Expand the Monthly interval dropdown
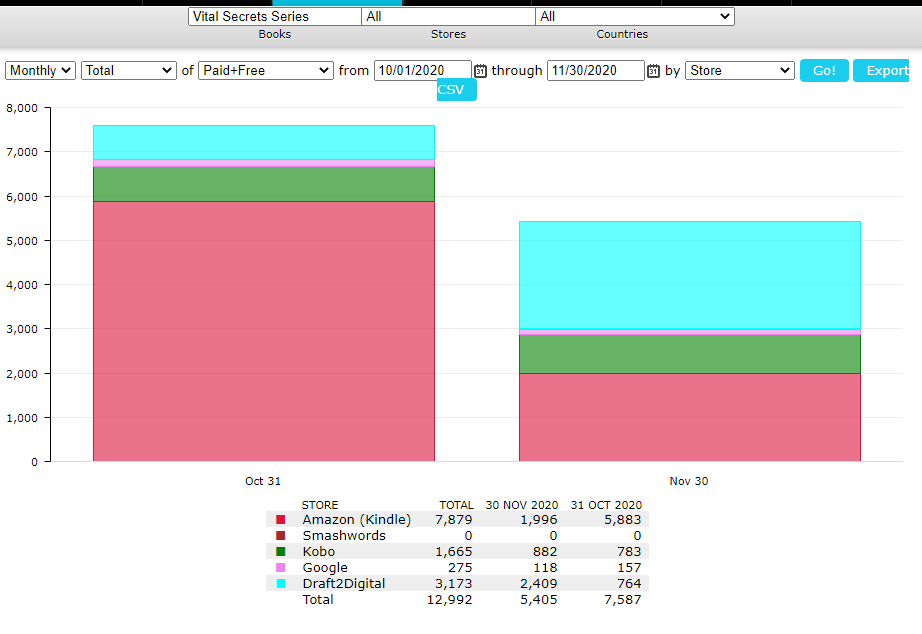Viewport: 922px width, 634px height. tap(40, 71)
